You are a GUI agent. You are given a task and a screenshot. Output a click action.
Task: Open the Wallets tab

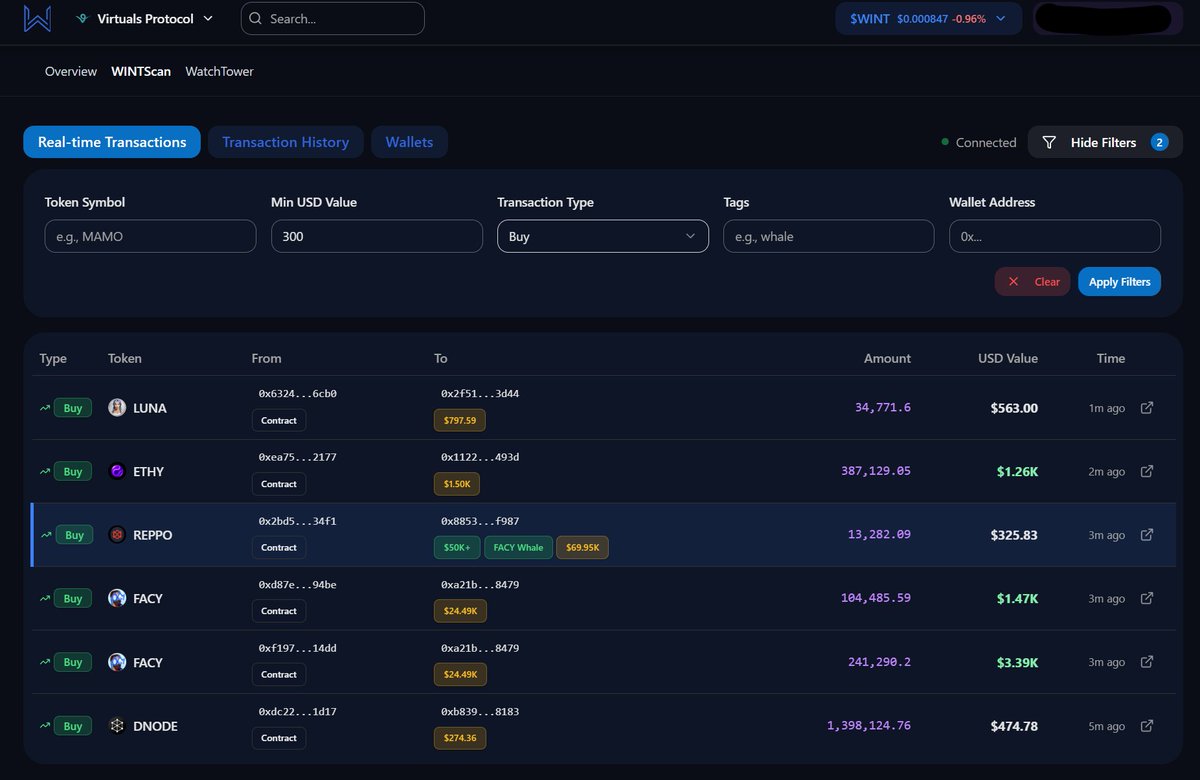point(409,142)
